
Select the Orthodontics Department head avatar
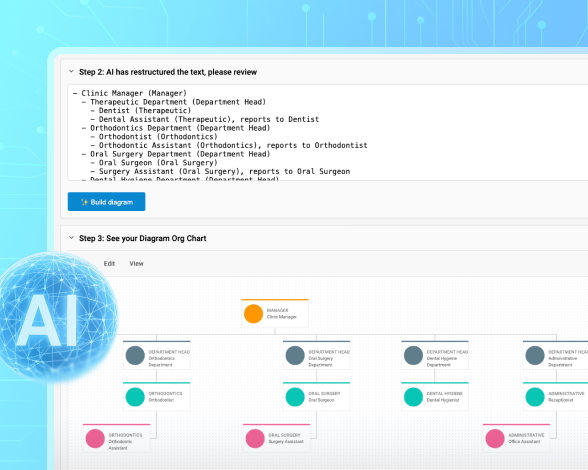click(x=135, y=355)
